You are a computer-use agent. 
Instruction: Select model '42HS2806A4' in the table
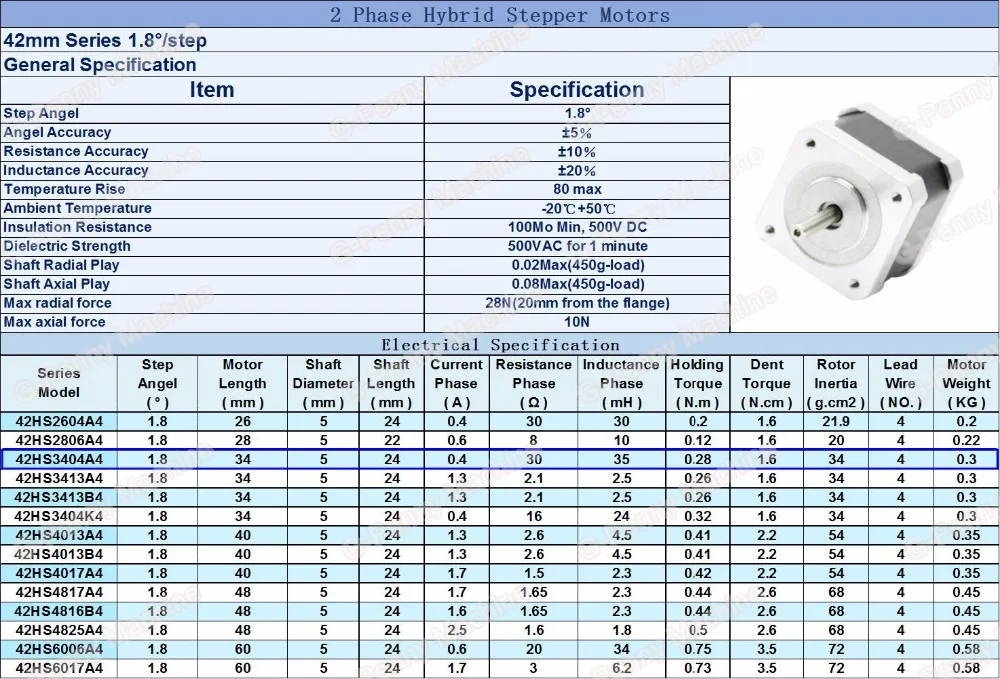(x=59, y=441)
